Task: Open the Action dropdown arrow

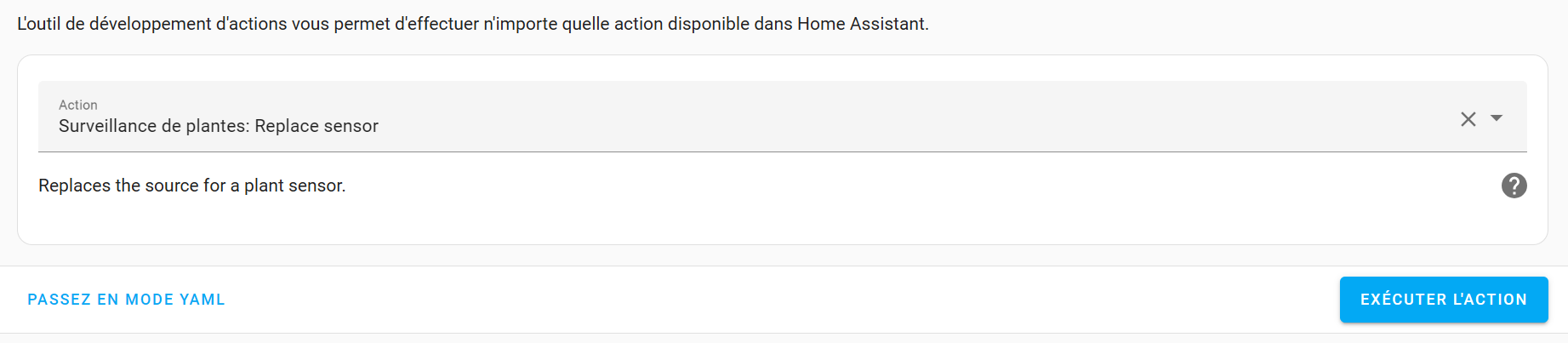Action: tap(1497, 118)
